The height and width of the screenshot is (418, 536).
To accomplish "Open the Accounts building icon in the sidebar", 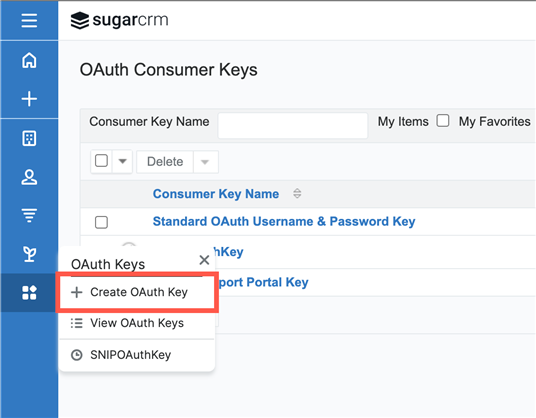I will coord(29,138).
